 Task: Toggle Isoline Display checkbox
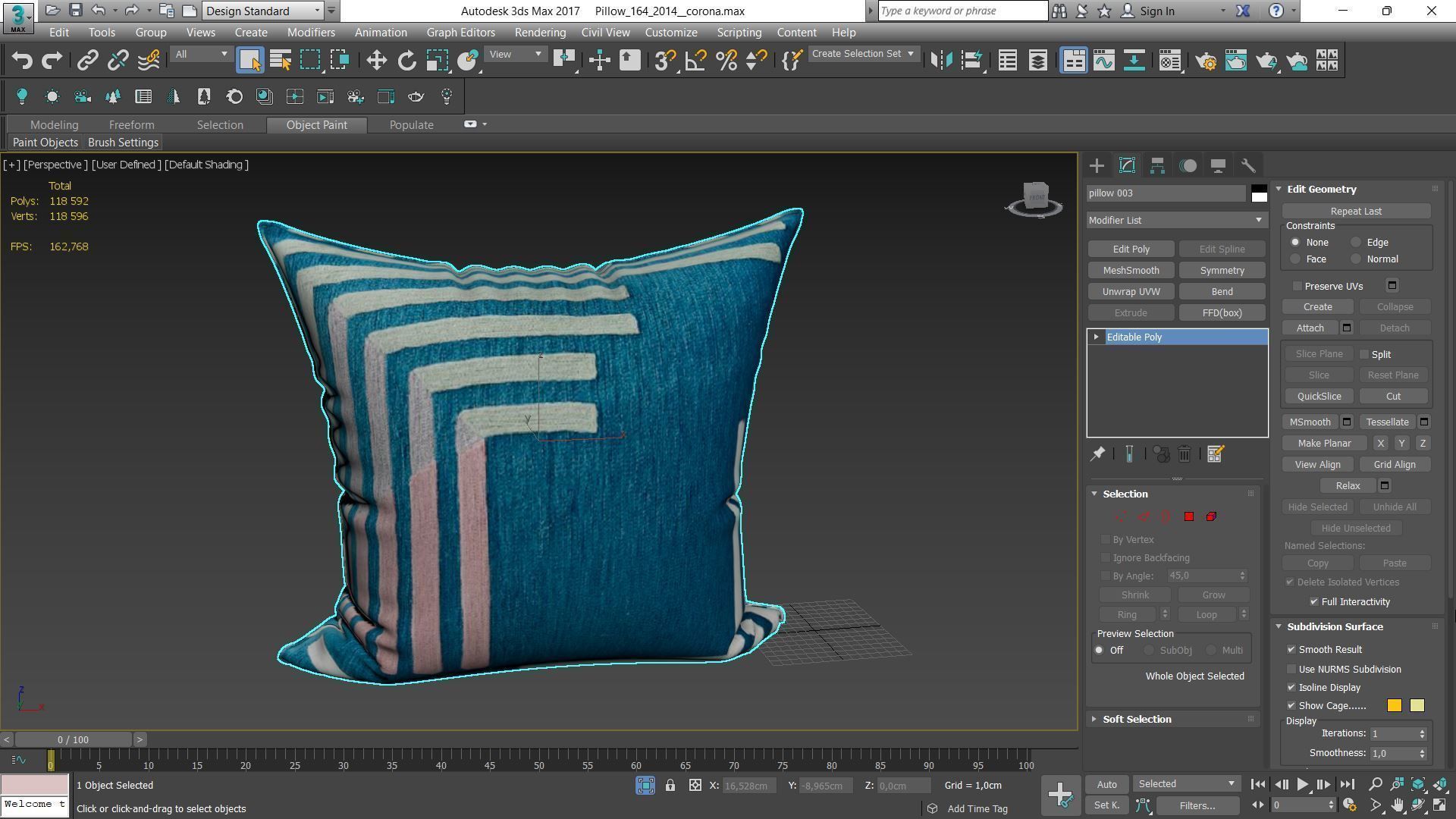[1291, 687]
